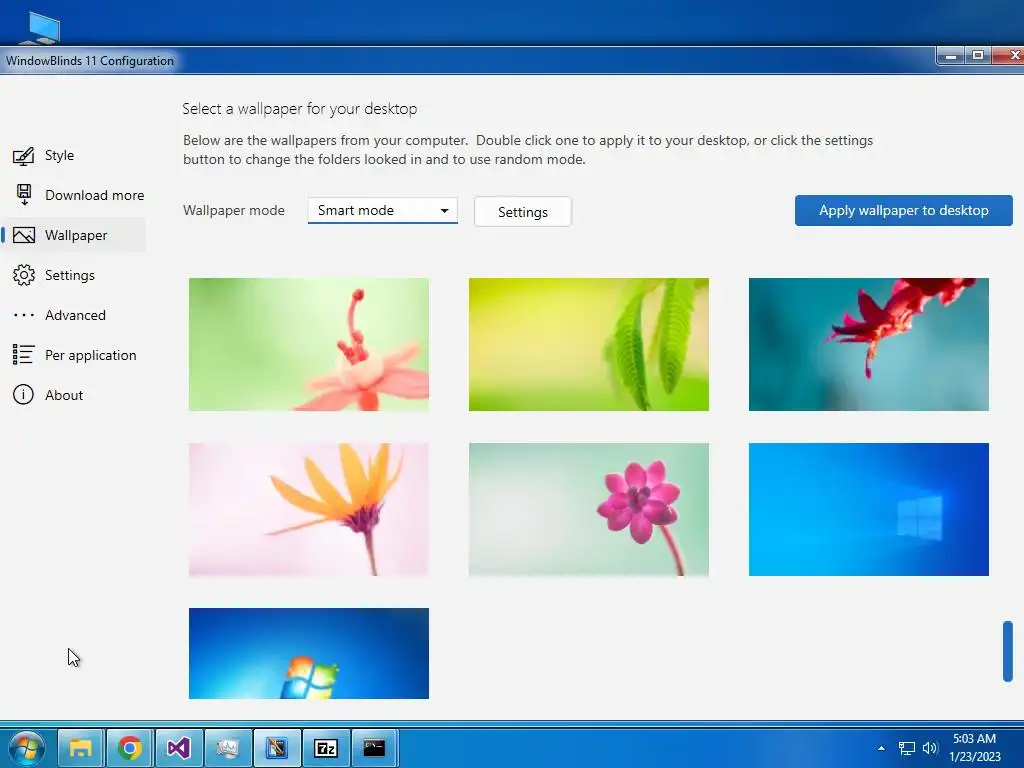Viewport: 1024px width, 768px height.
Task: Show hidden system tray icons arrow
Action: (882, 748)
